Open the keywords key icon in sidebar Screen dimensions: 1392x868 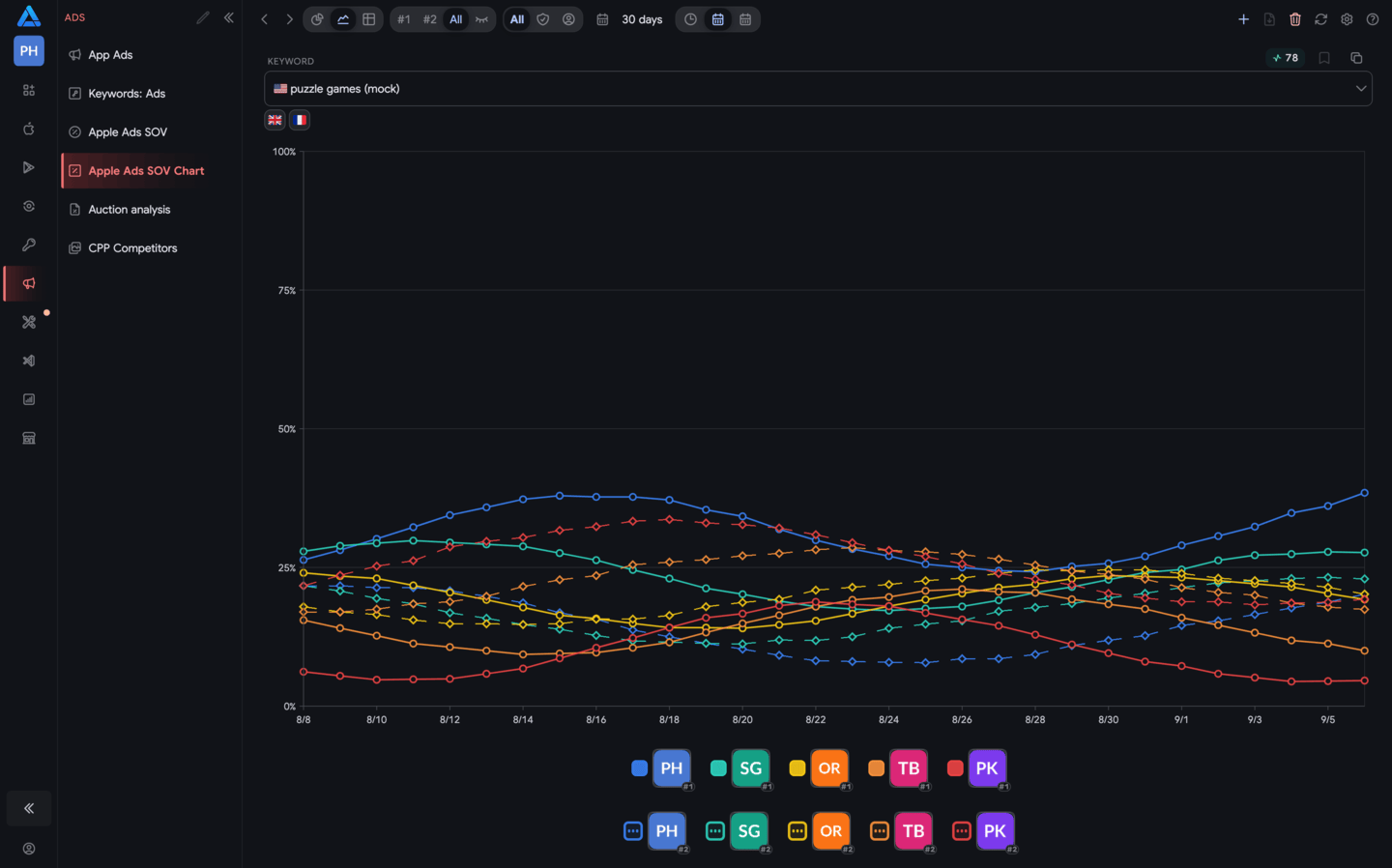point(29,245)
